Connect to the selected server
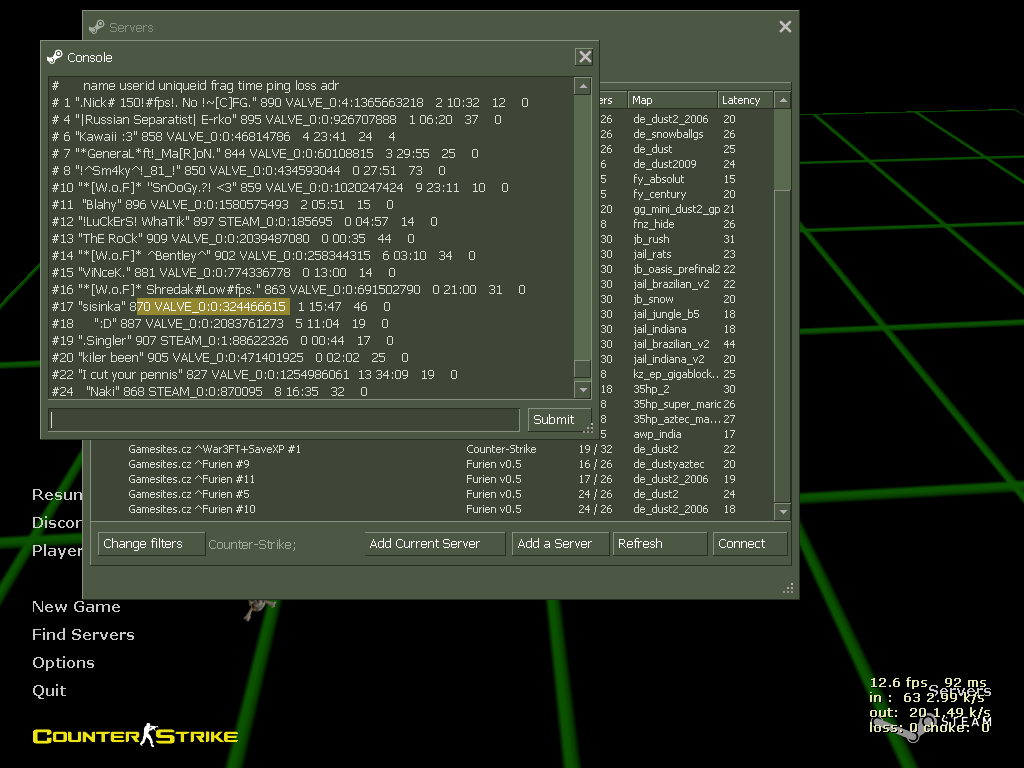Viewport: 1024px width, 768px height. coord(750,543)
